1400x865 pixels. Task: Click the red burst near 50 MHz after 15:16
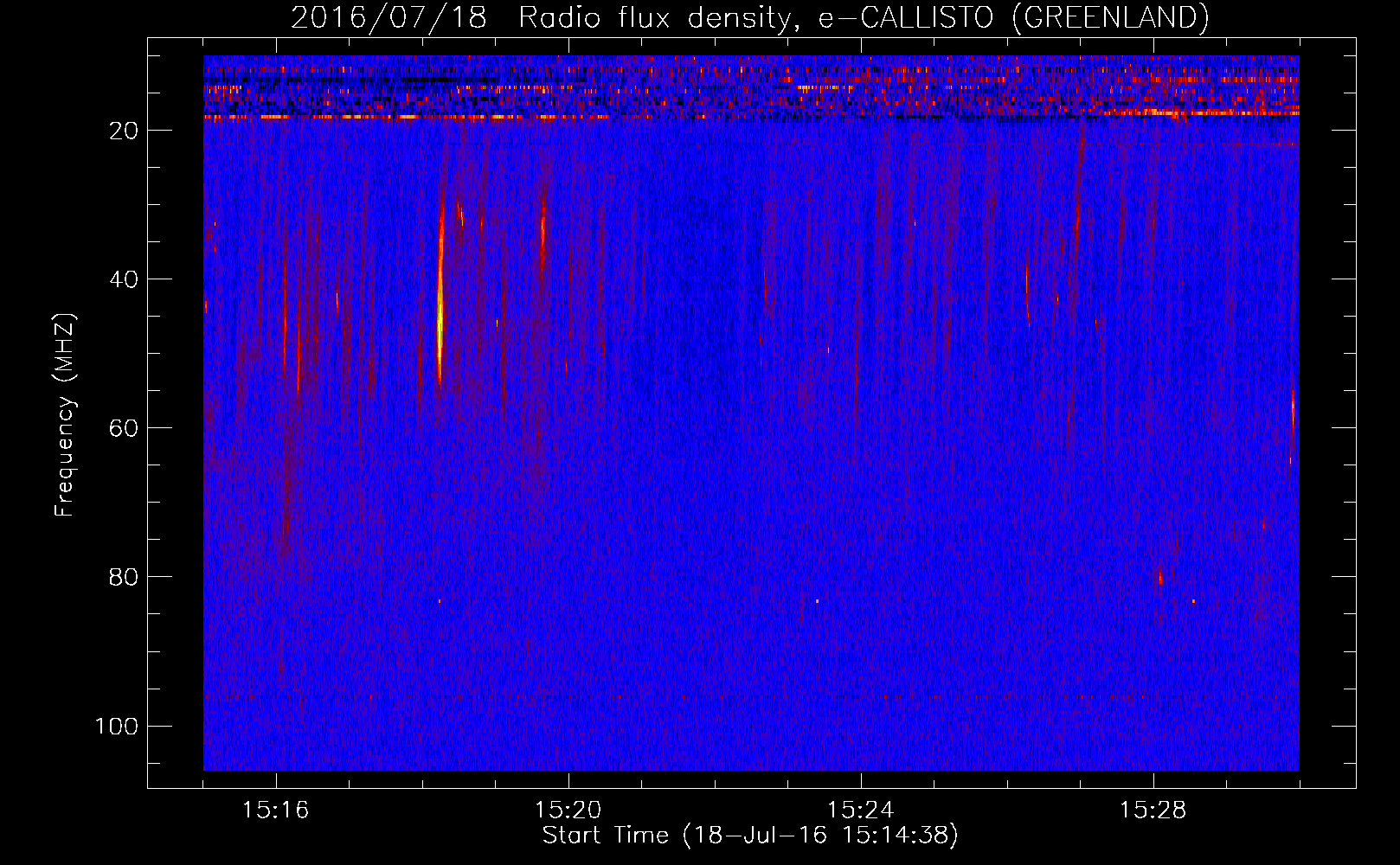[299, 363]
